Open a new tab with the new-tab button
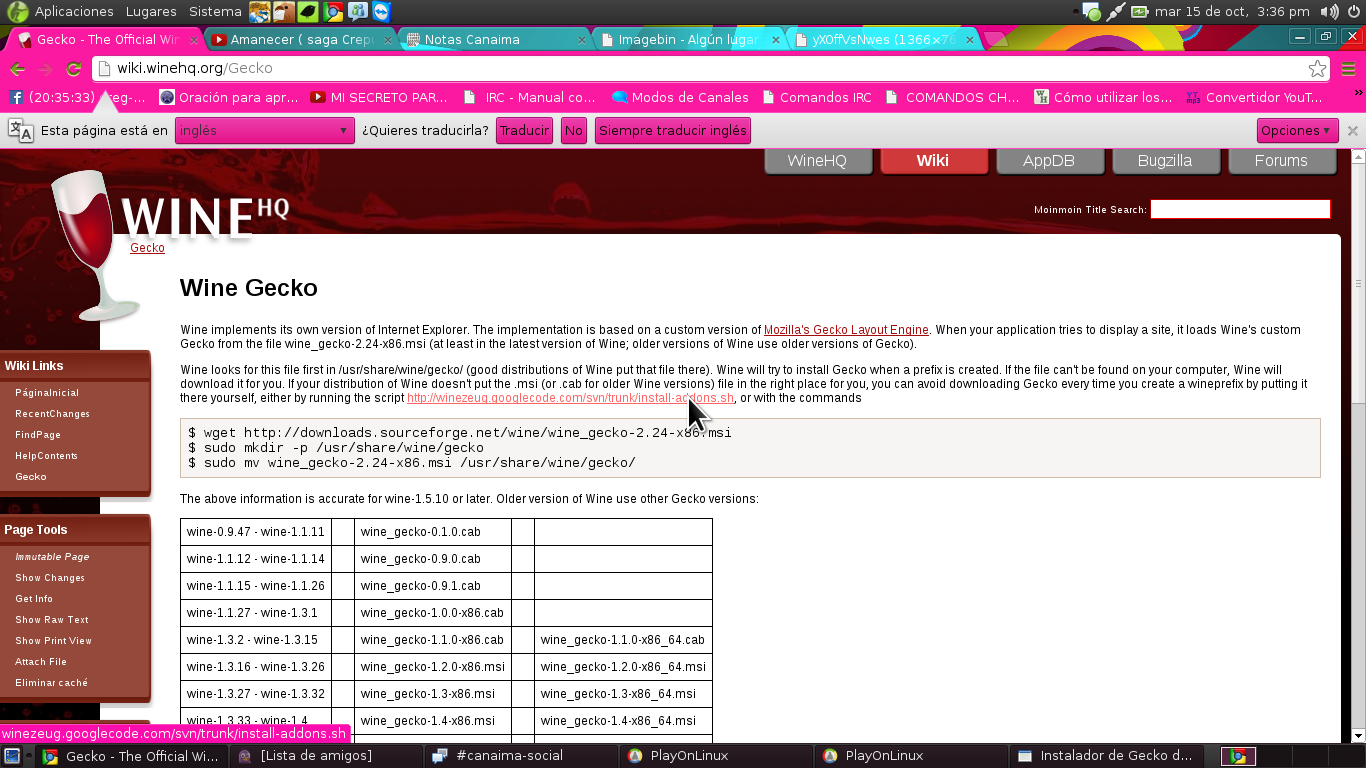This screenshot has height=768, width=1366. point(996,40)
